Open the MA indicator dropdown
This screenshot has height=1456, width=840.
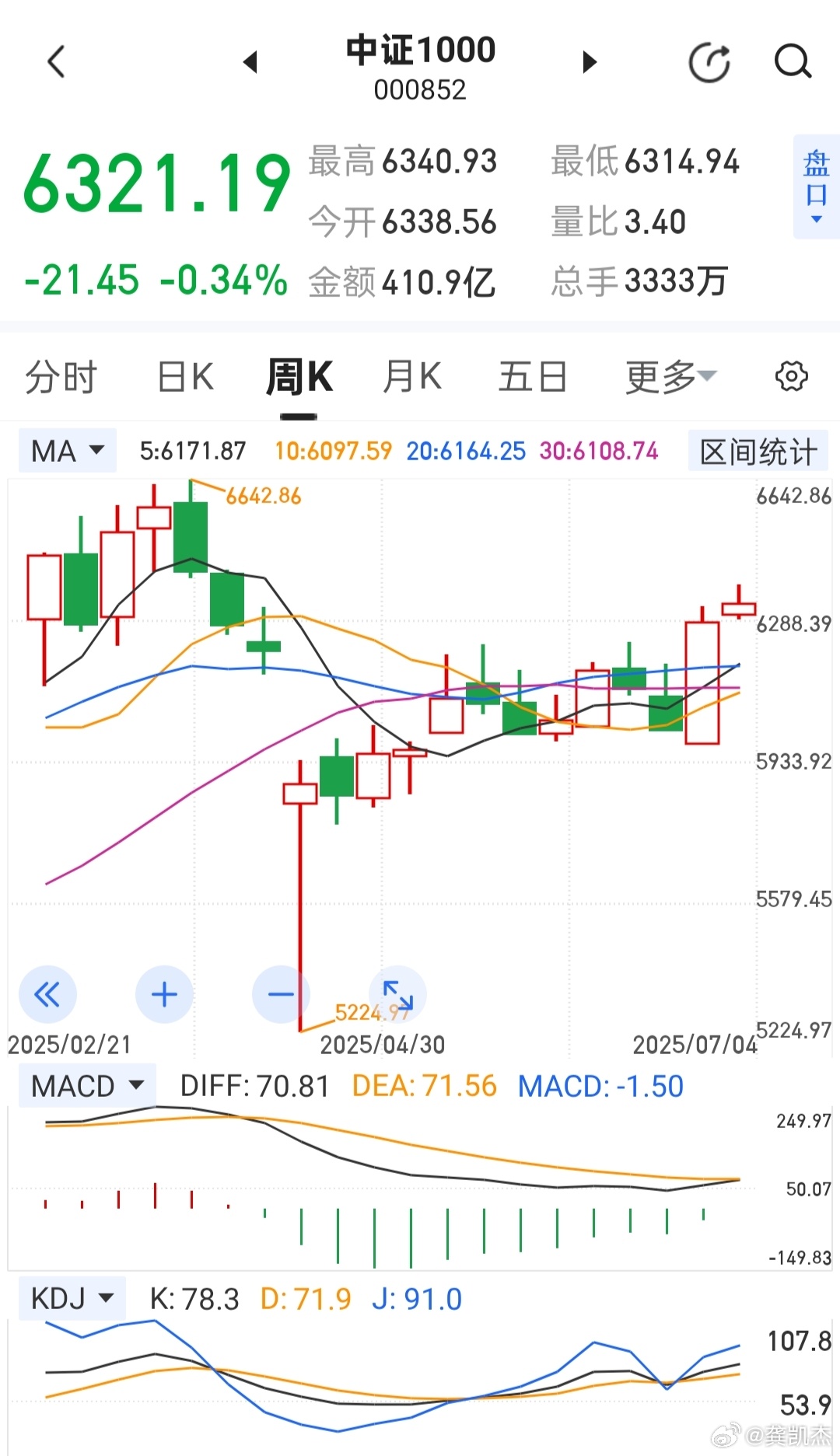(68, 450)
